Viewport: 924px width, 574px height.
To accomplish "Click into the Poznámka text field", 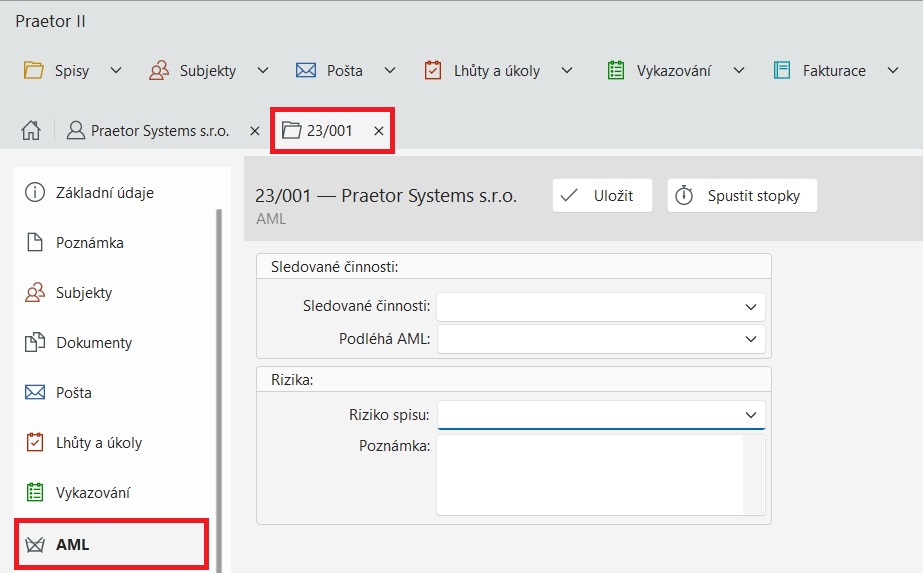I will (x=590, y=474).
